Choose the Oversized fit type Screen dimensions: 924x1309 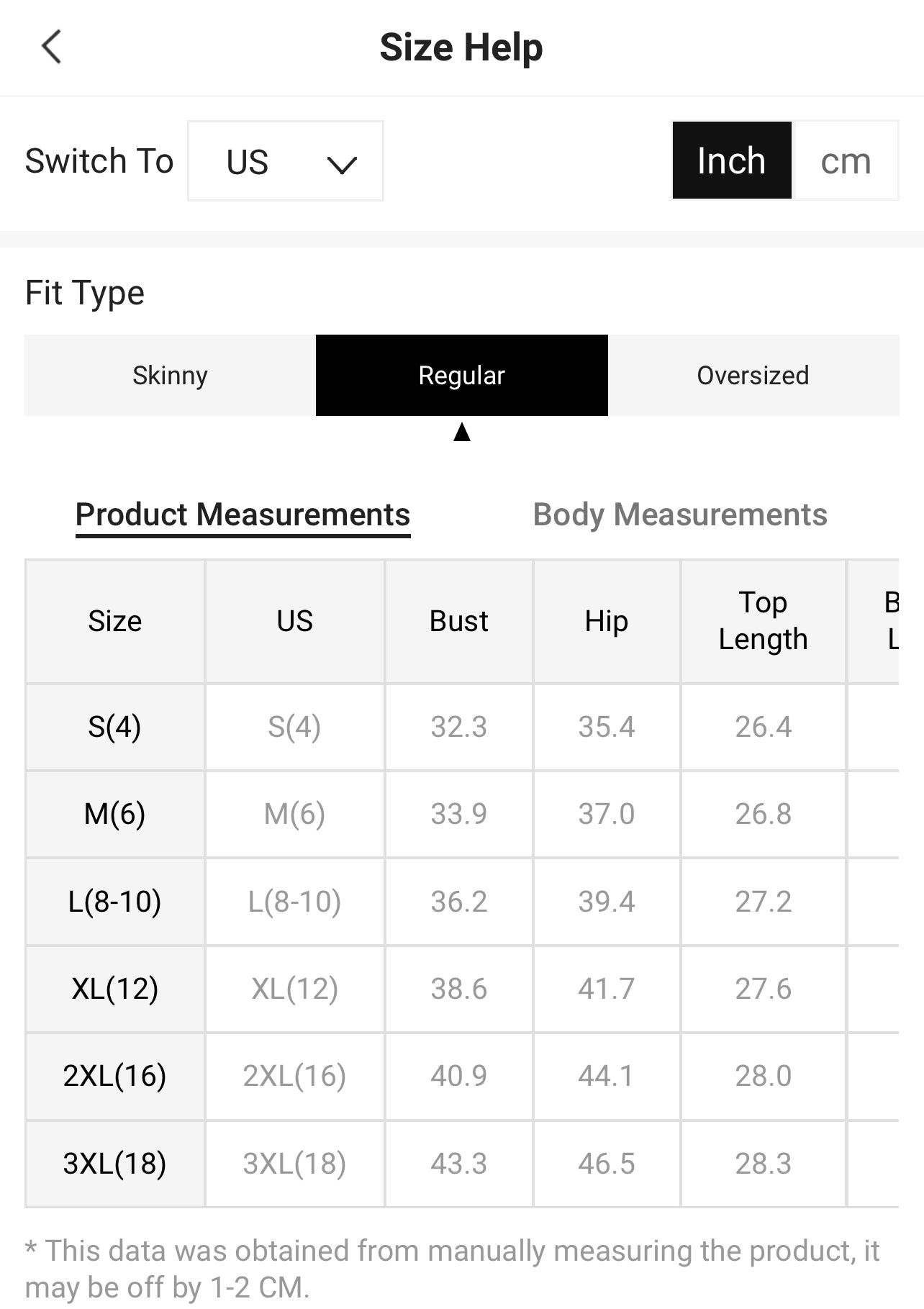pyautogui.click(x=753, y=375)
